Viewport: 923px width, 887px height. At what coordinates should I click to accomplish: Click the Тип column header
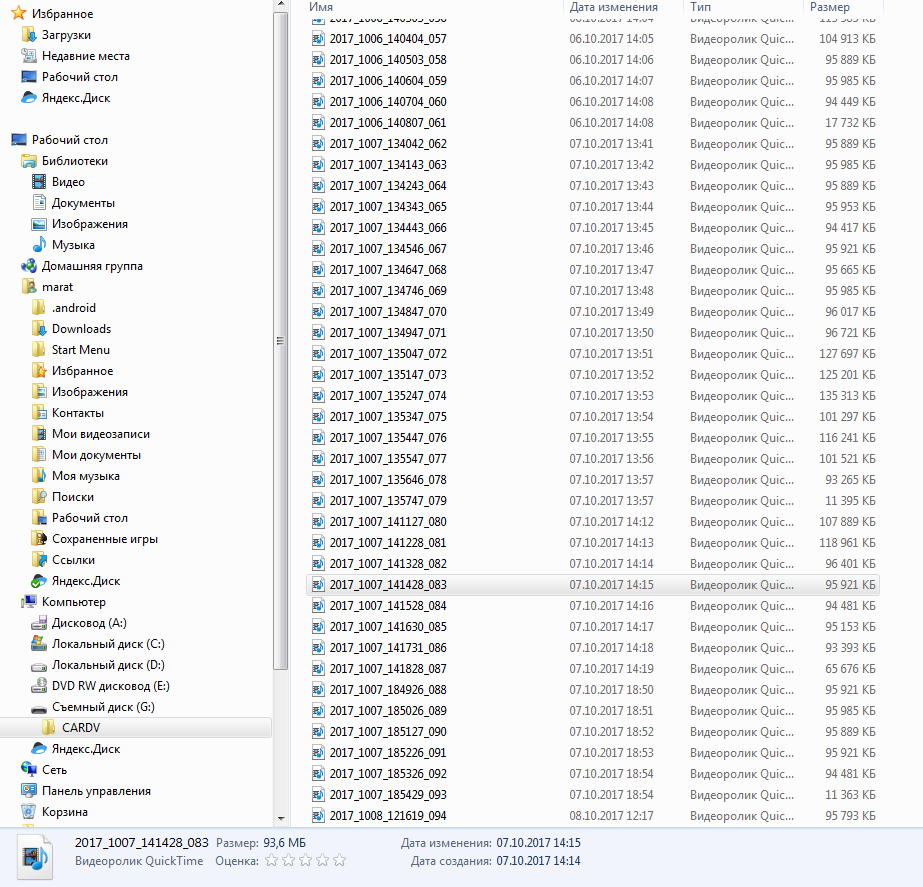(x=700, y=7)
